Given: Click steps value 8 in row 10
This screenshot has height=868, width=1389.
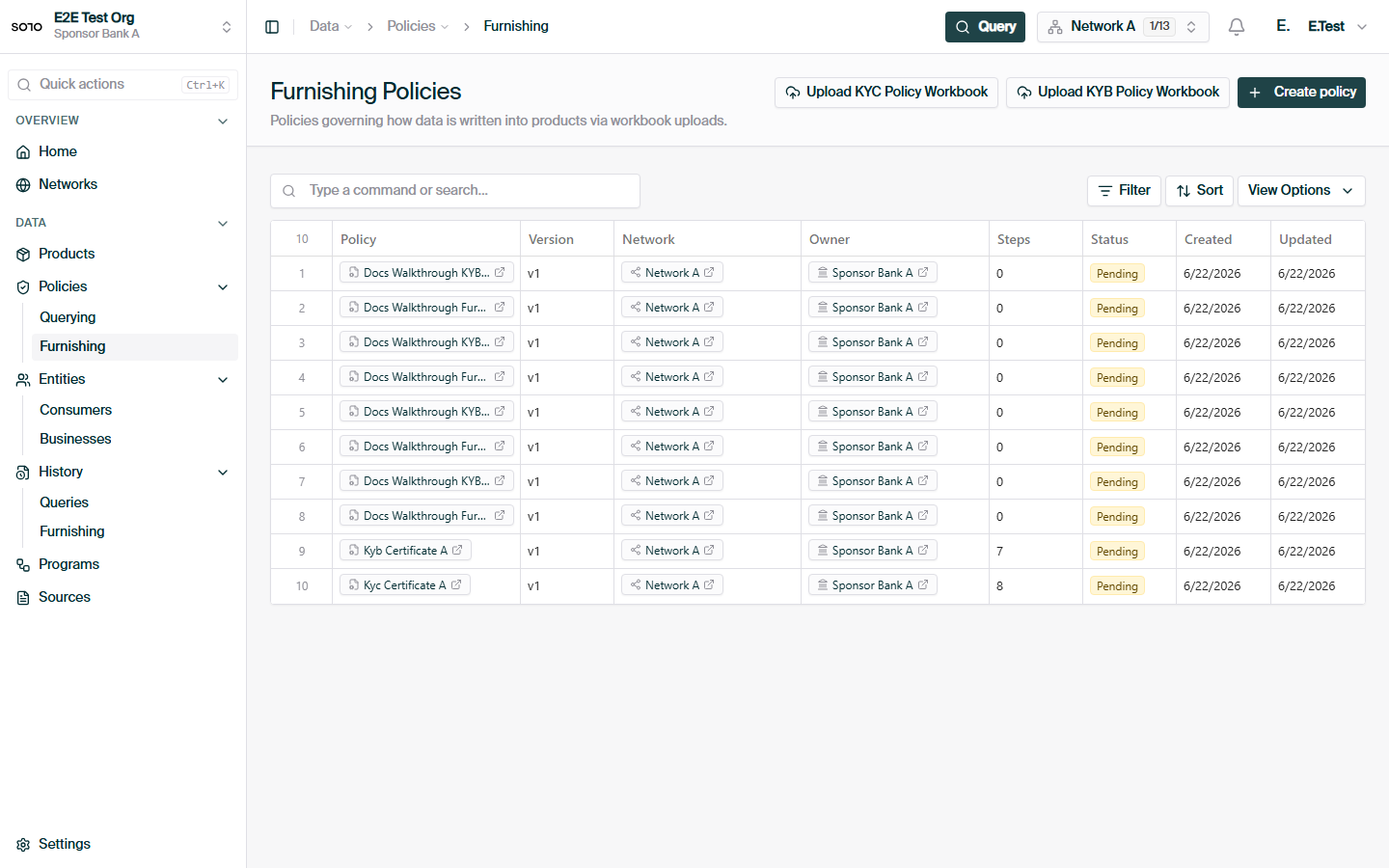Looking at the screenshot, I should 999,586.
